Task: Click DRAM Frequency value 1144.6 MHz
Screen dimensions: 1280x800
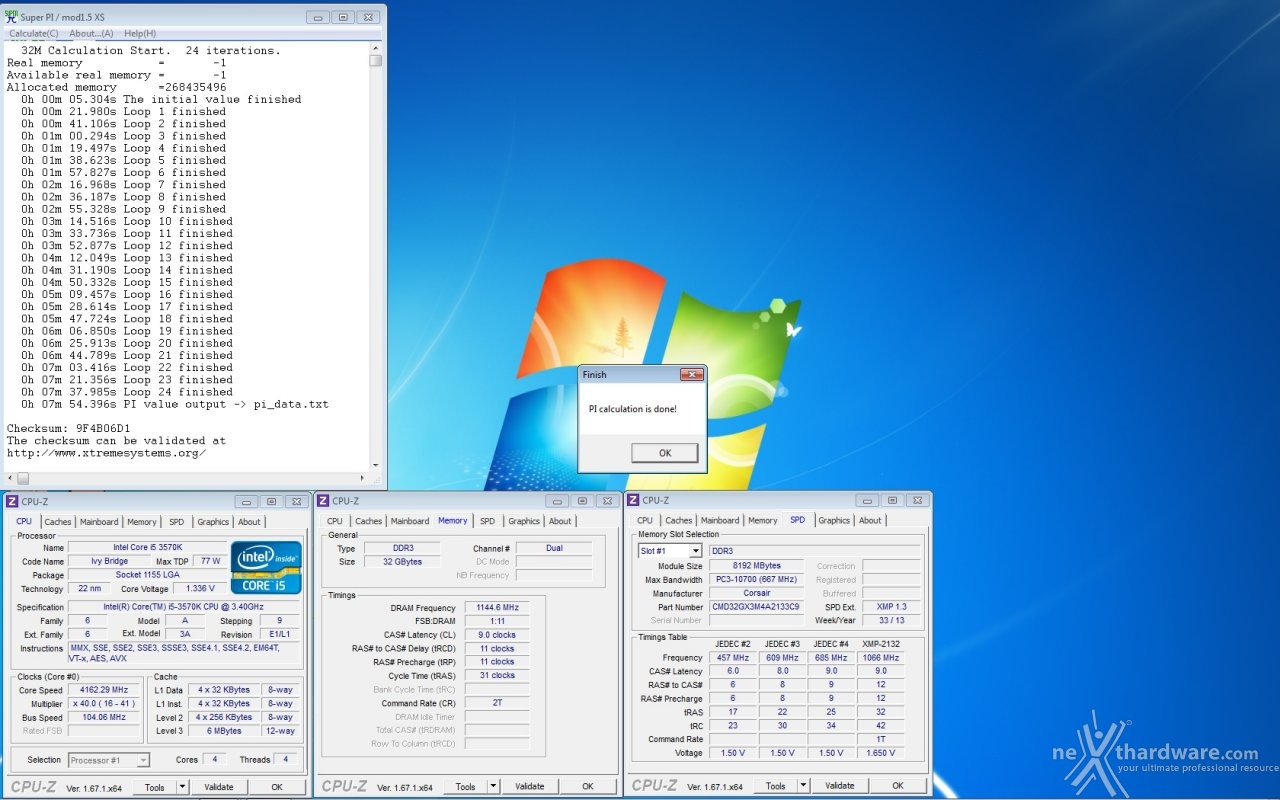Action: click(497, 608)
